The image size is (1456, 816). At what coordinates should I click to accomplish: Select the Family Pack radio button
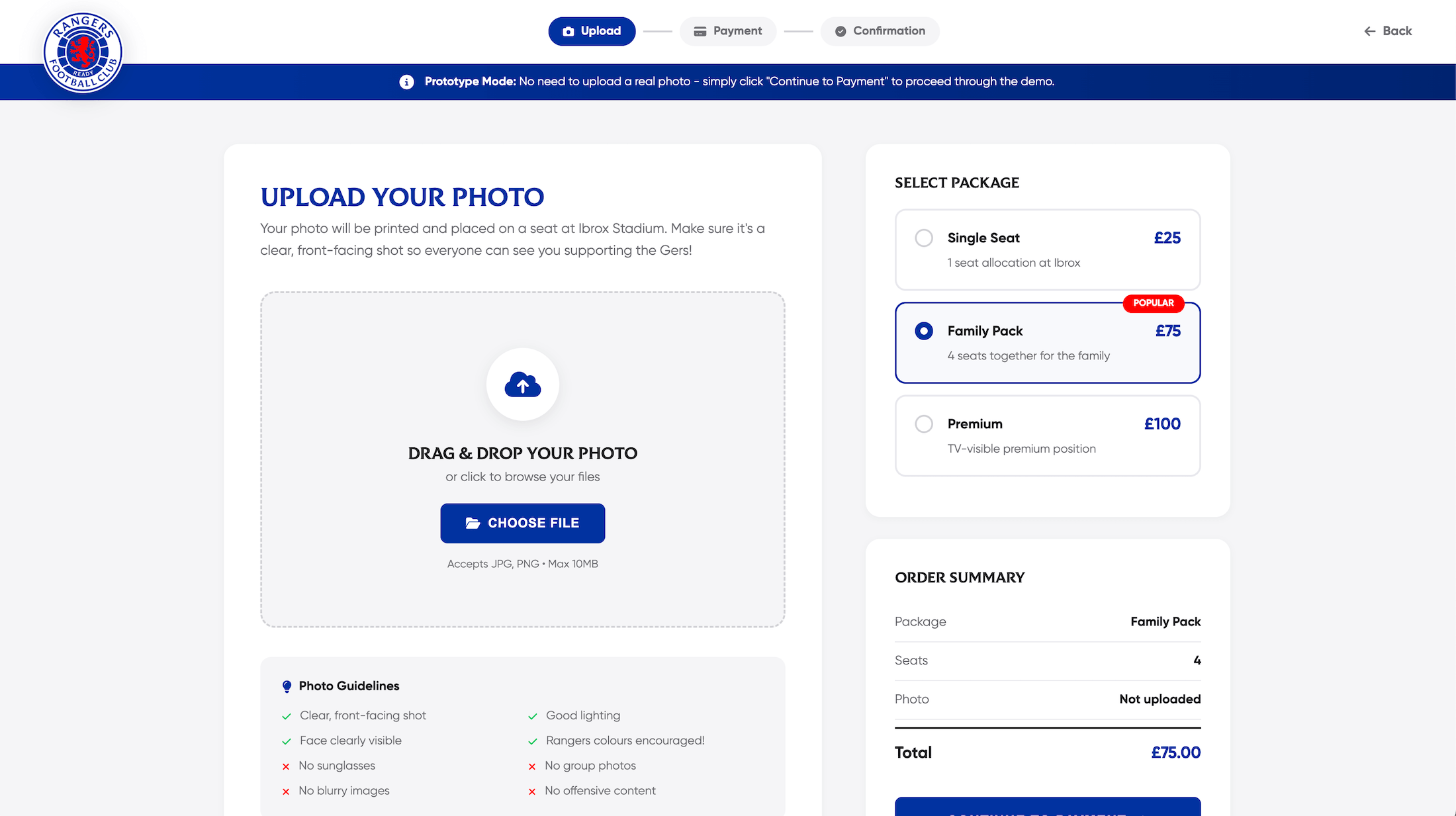coord(924,331)
